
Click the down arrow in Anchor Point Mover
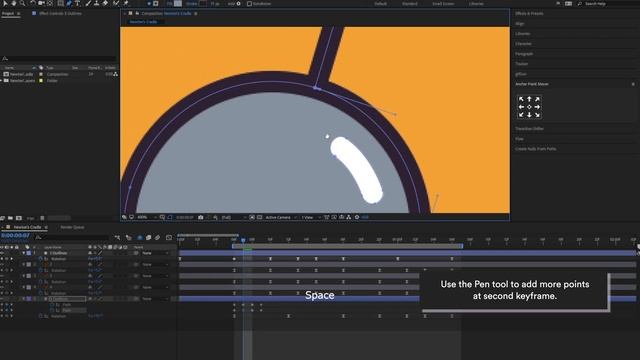pyautogui.click(x=529, y=115)
